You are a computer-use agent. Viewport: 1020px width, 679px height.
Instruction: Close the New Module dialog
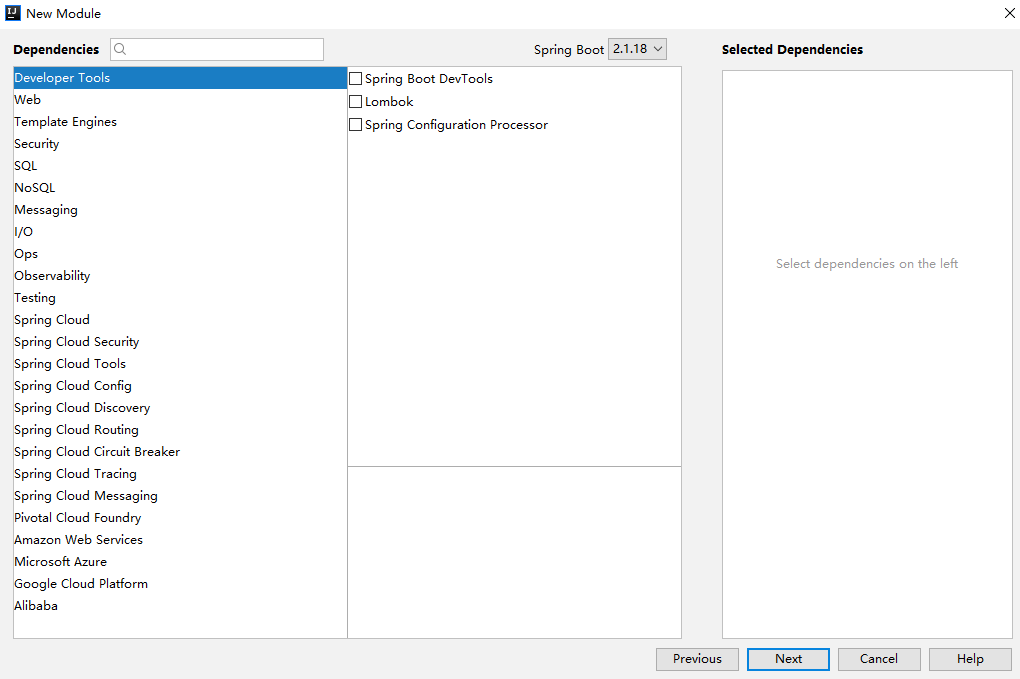click(x=1009, y=13)
